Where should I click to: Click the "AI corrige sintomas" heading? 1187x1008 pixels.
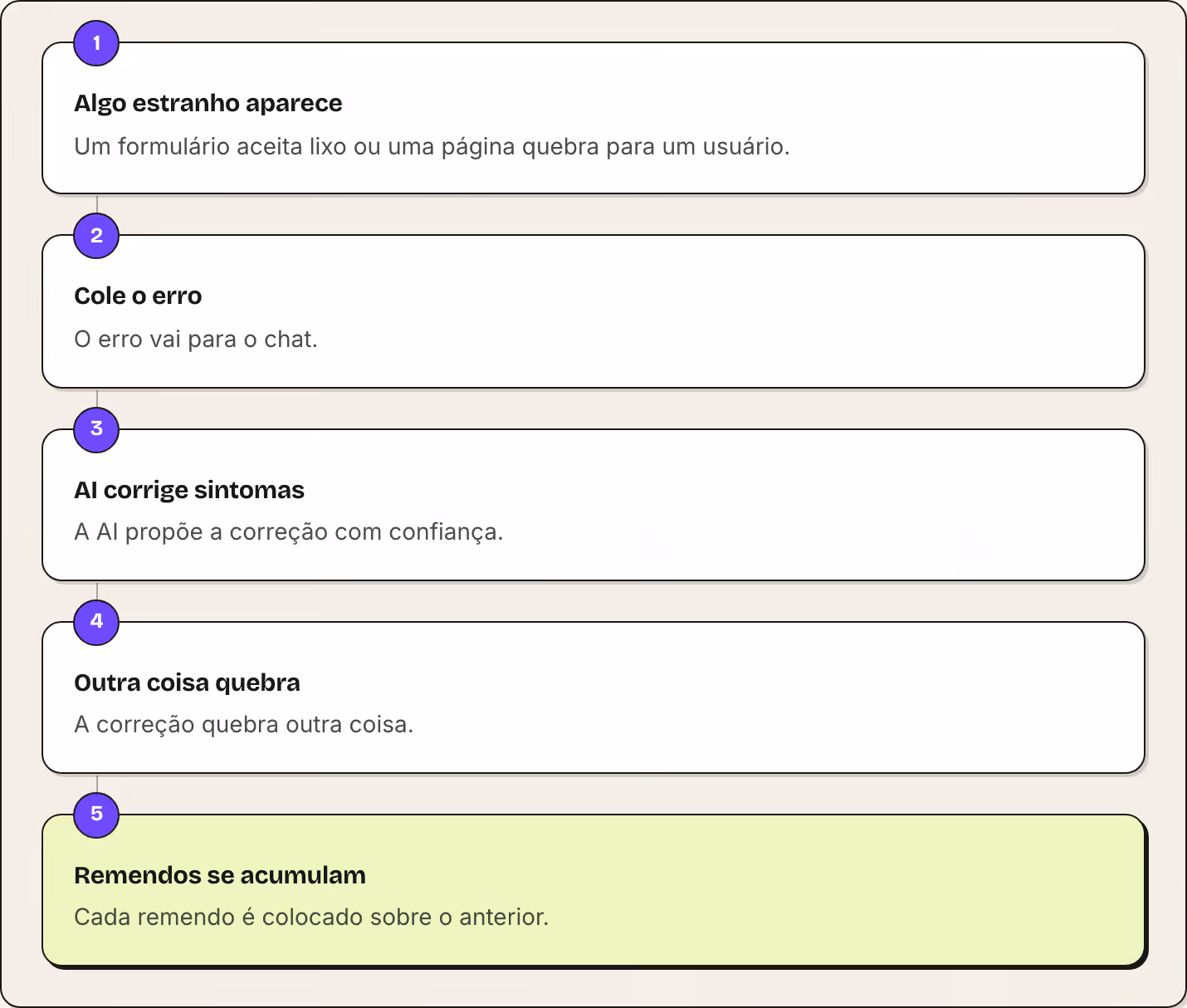(x=189, y=490)
